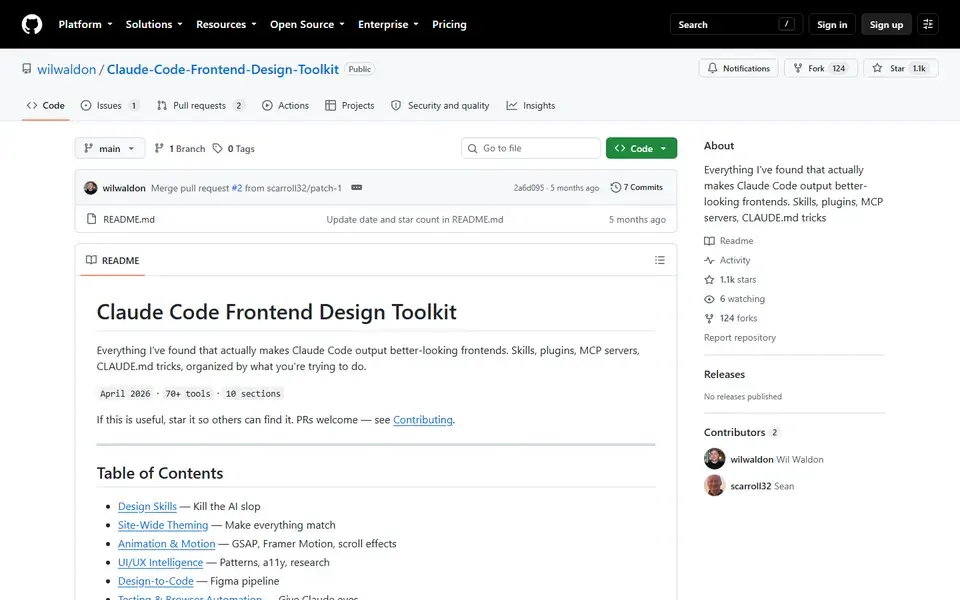This screenshot has width=960, height=600.
Task: Switch to the Code tab
Action: (45, 105)
